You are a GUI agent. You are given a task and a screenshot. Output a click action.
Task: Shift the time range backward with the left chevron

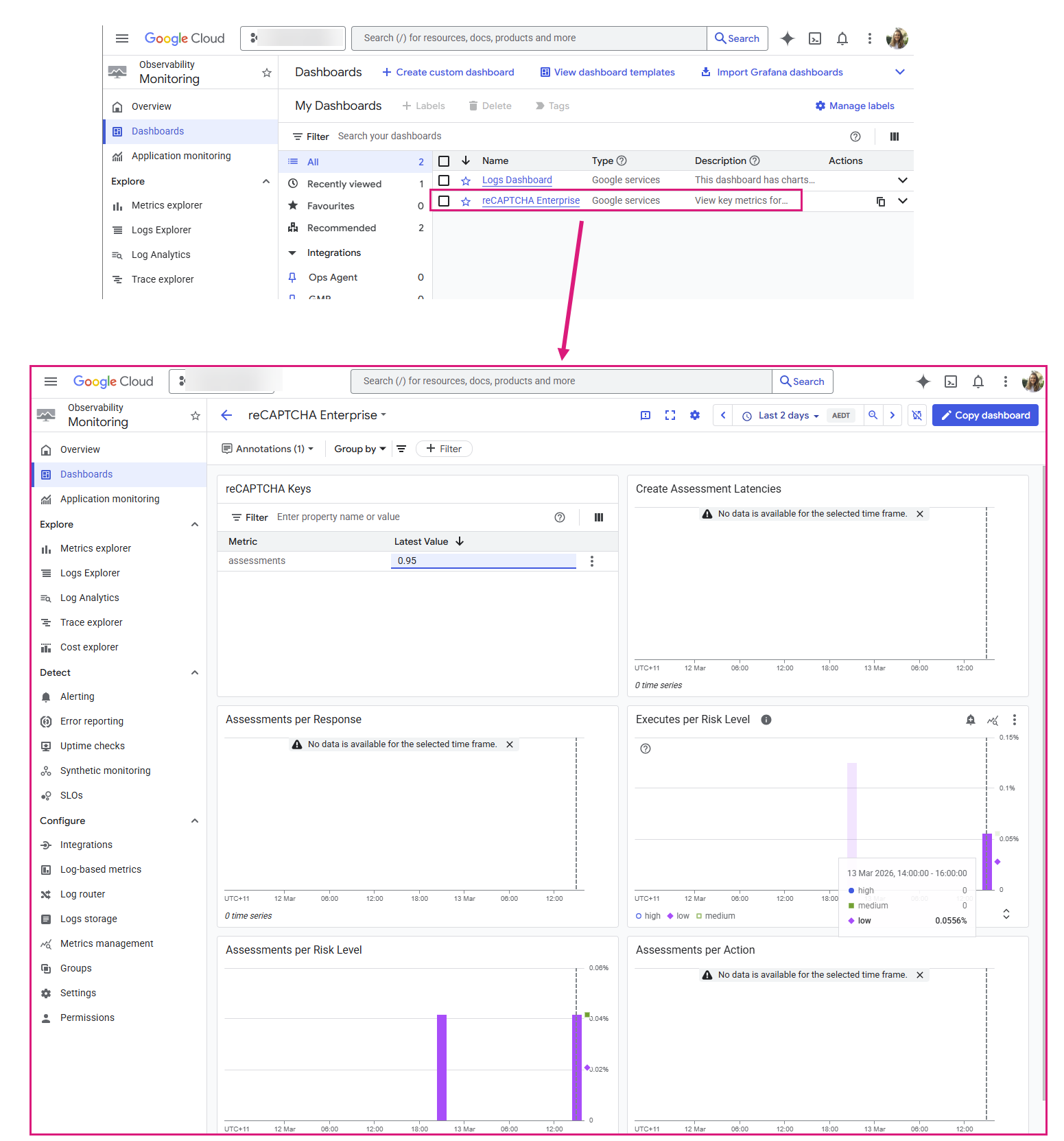(723, 415)
